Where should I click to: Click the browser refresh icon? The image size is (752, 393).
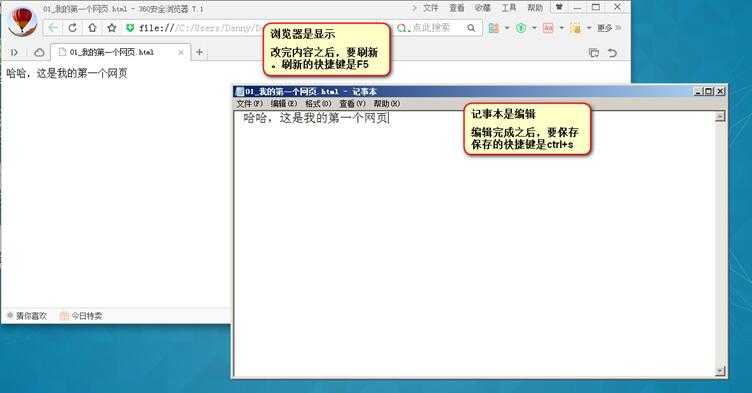coord(72,28)
